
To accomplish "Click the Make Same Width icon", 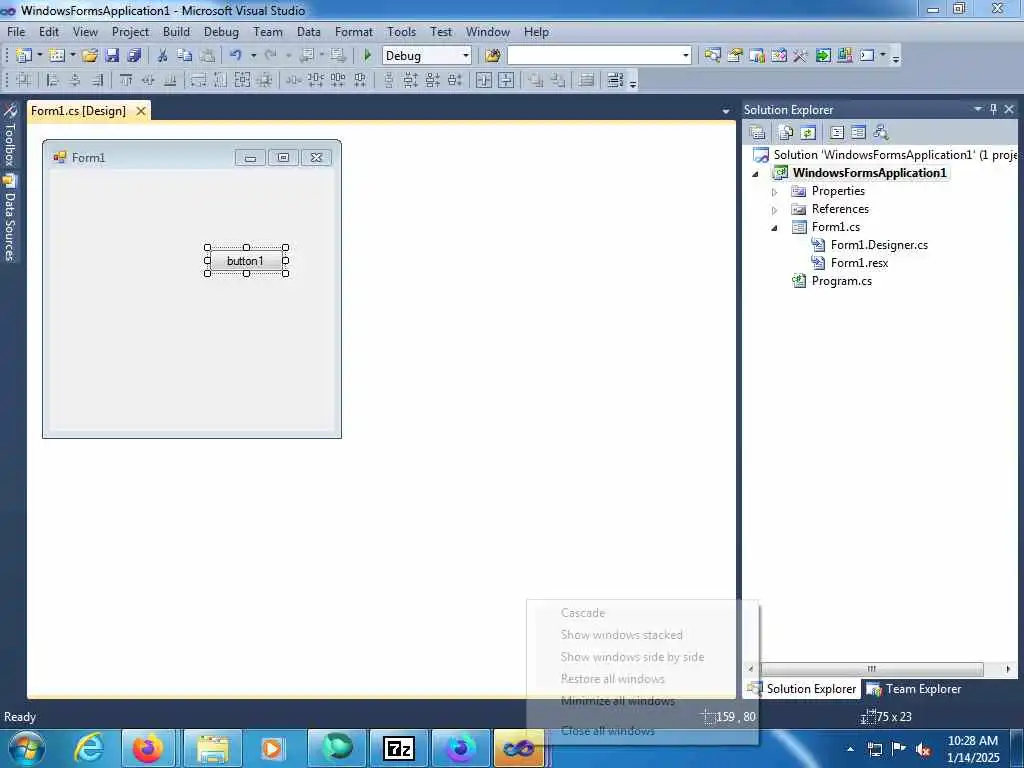I will 199,80.
